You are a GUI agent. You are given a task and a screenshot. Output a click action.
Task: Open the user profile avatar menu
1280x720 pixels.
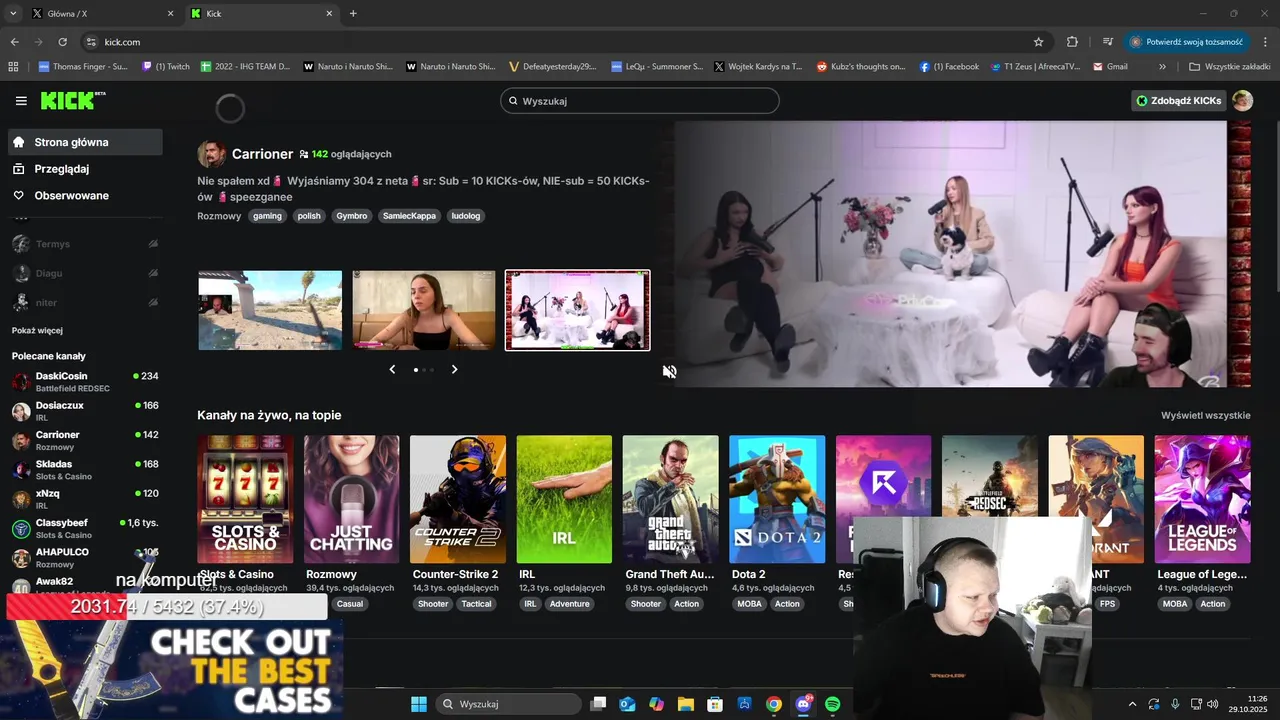pos(1242,101)
